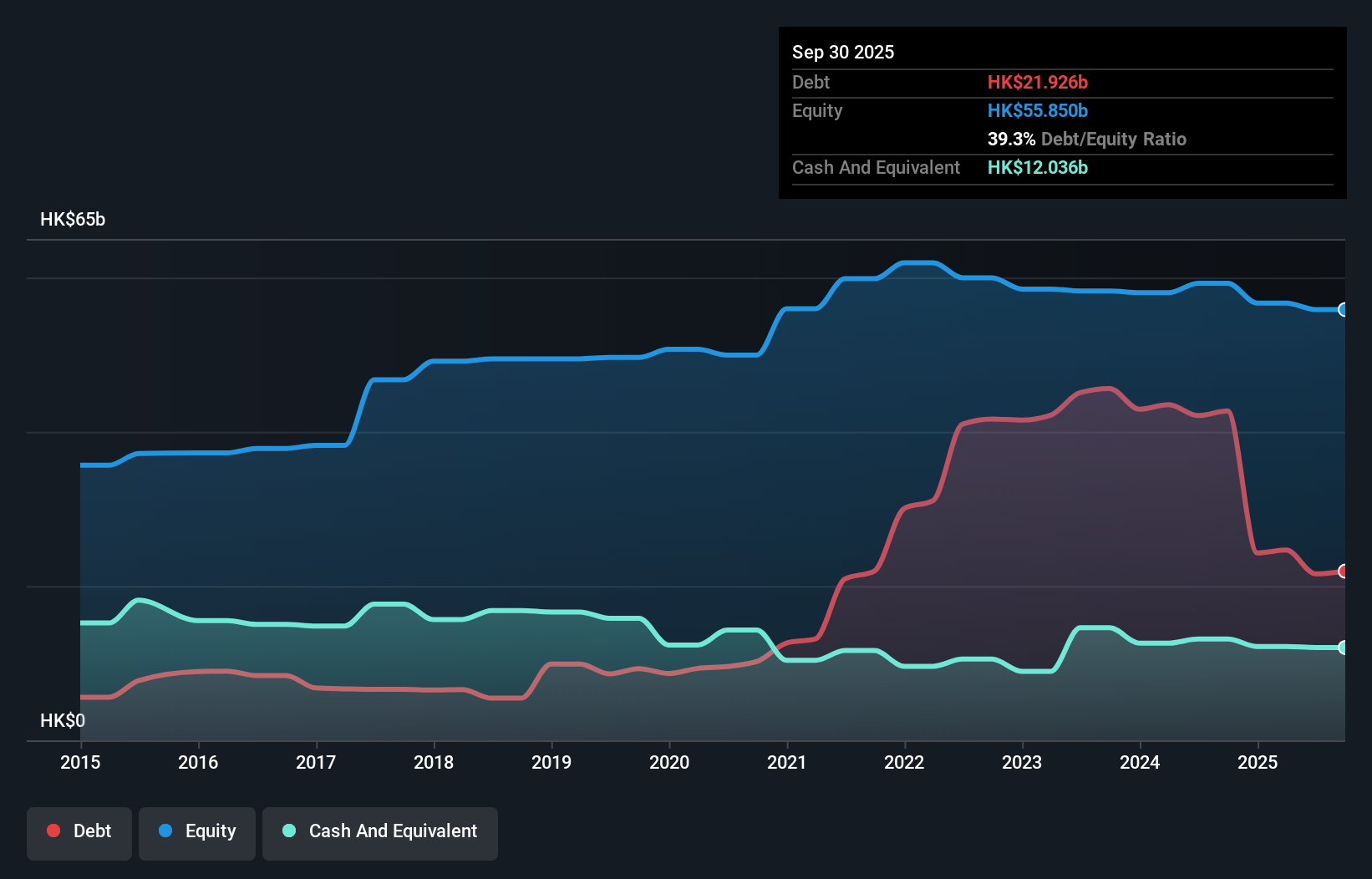
Task: Click the red Debt legend dot
Action: (53, 831)
